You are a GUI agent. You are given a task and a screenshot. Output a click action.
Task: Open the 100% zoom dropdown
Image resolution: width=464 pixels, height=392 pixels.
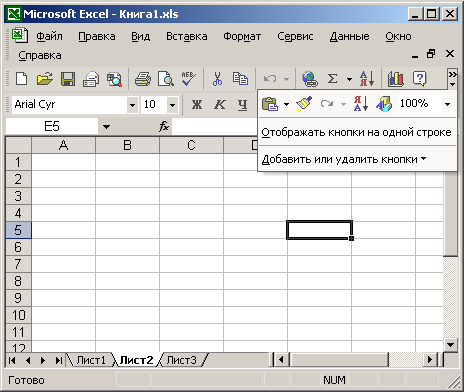click(x=447, y=104)
